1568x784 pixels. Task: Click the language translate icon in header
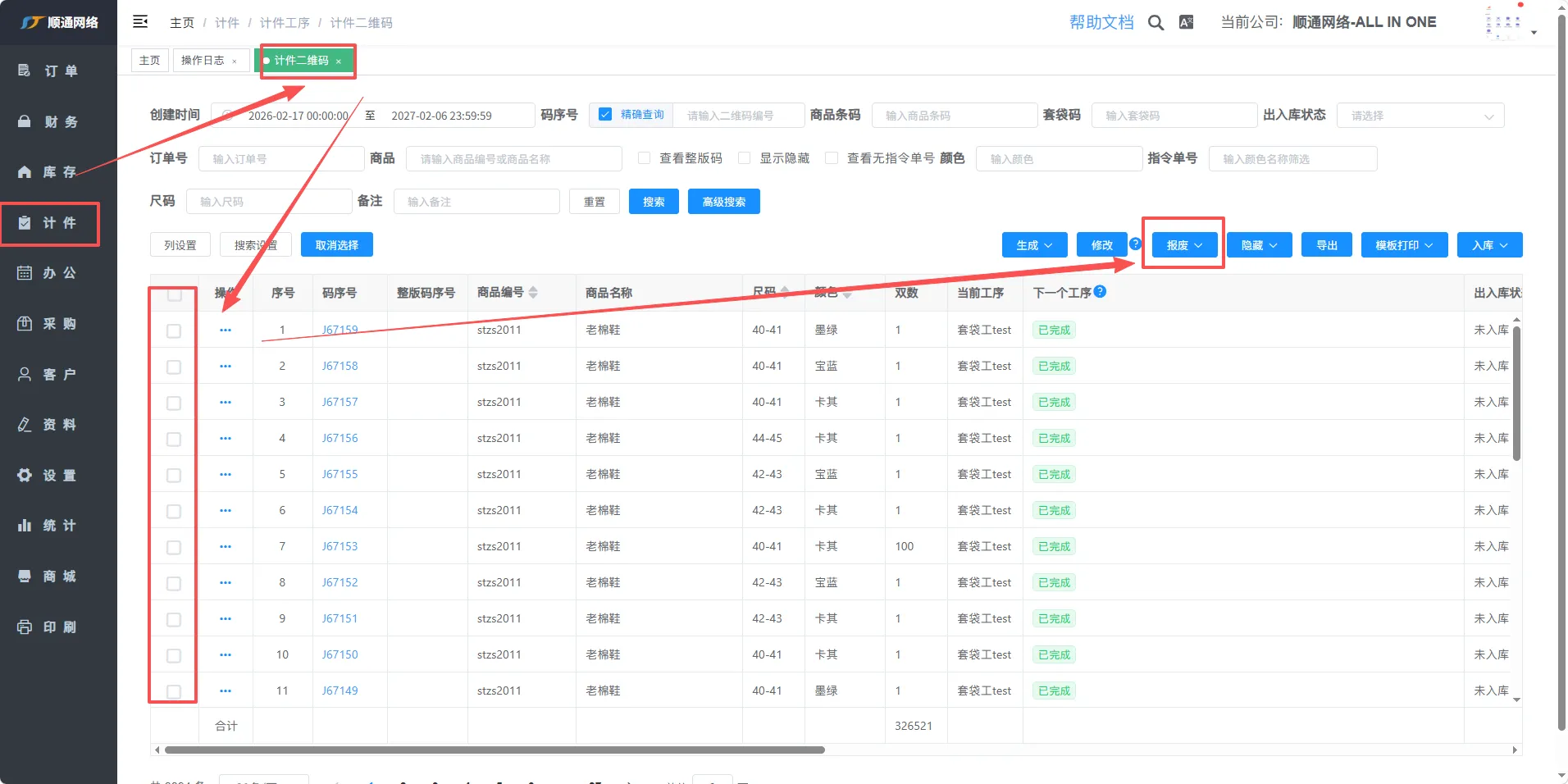tap(1186, 23)
